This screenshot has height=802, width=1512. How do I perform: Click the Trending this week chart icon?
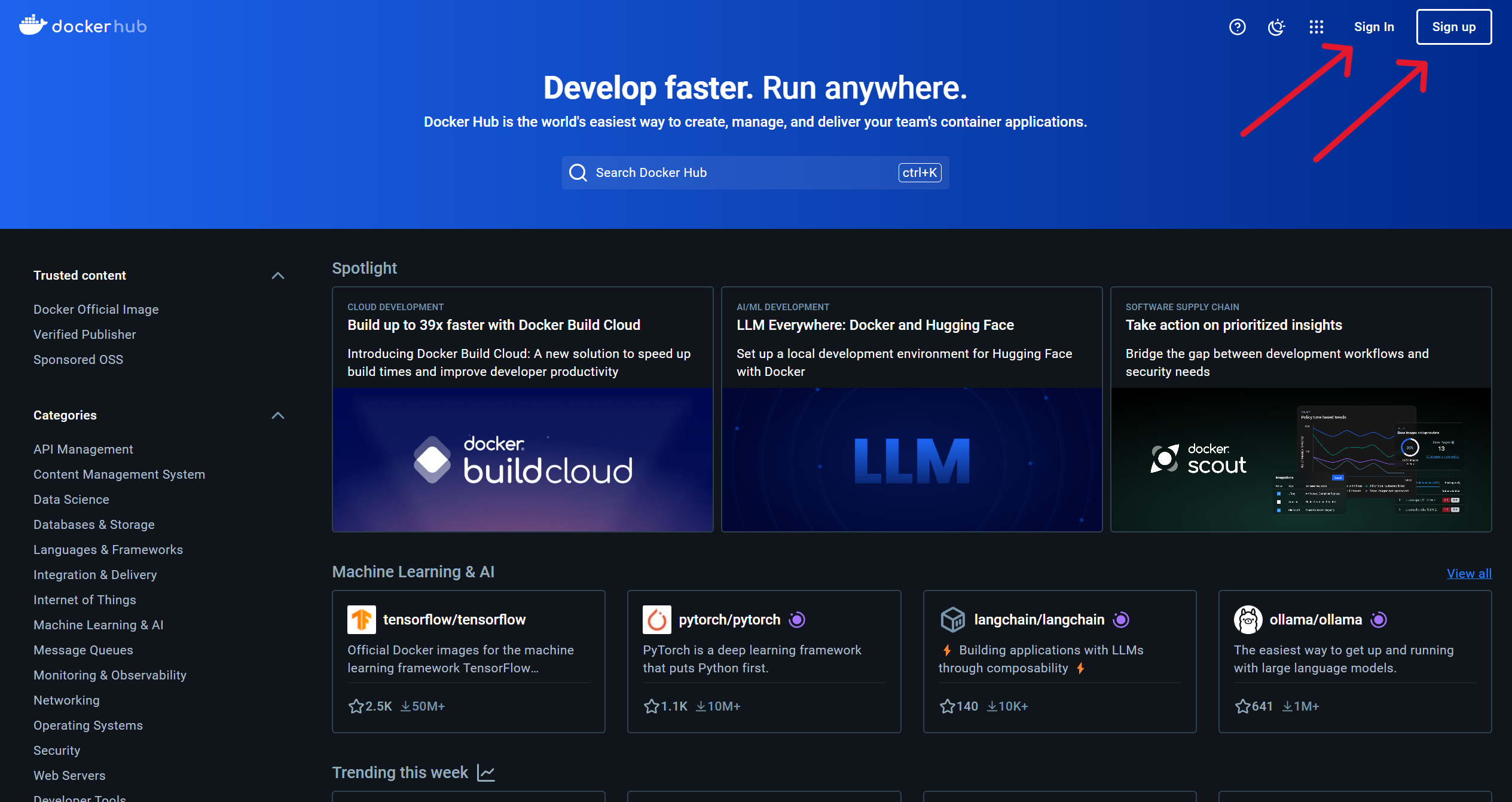[486, 773]
